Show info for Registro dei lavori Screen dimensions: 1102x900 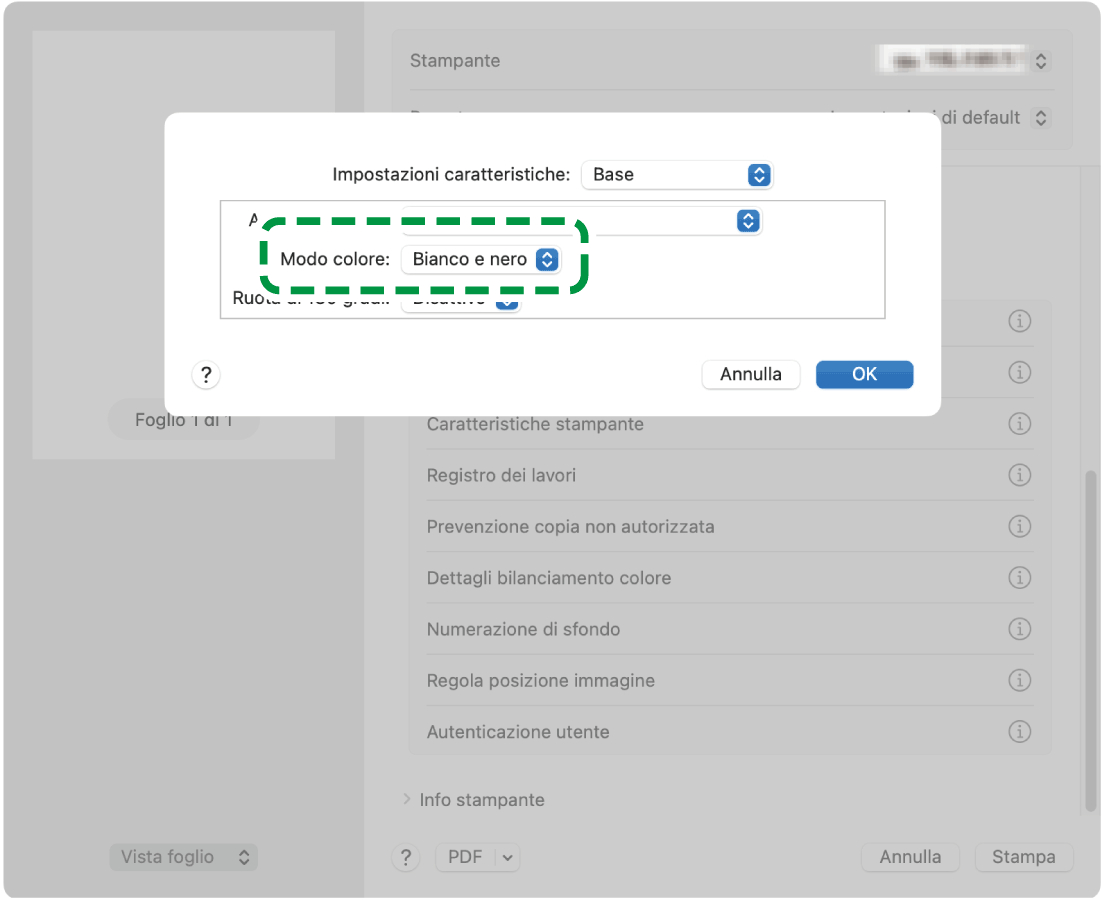[x=1019, y=475]
